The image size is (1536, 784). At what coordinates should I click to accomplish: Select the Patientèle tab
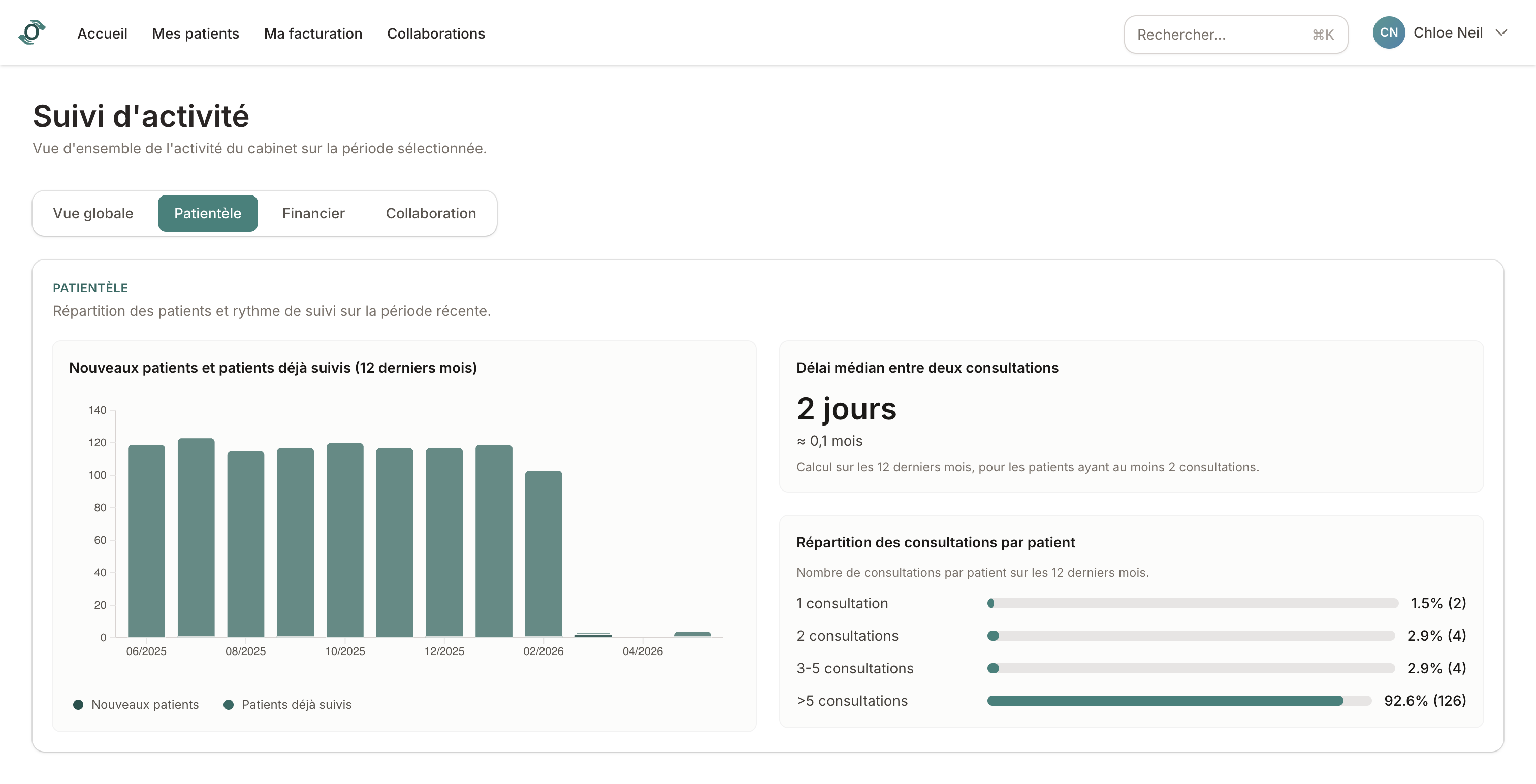[208, 213]
